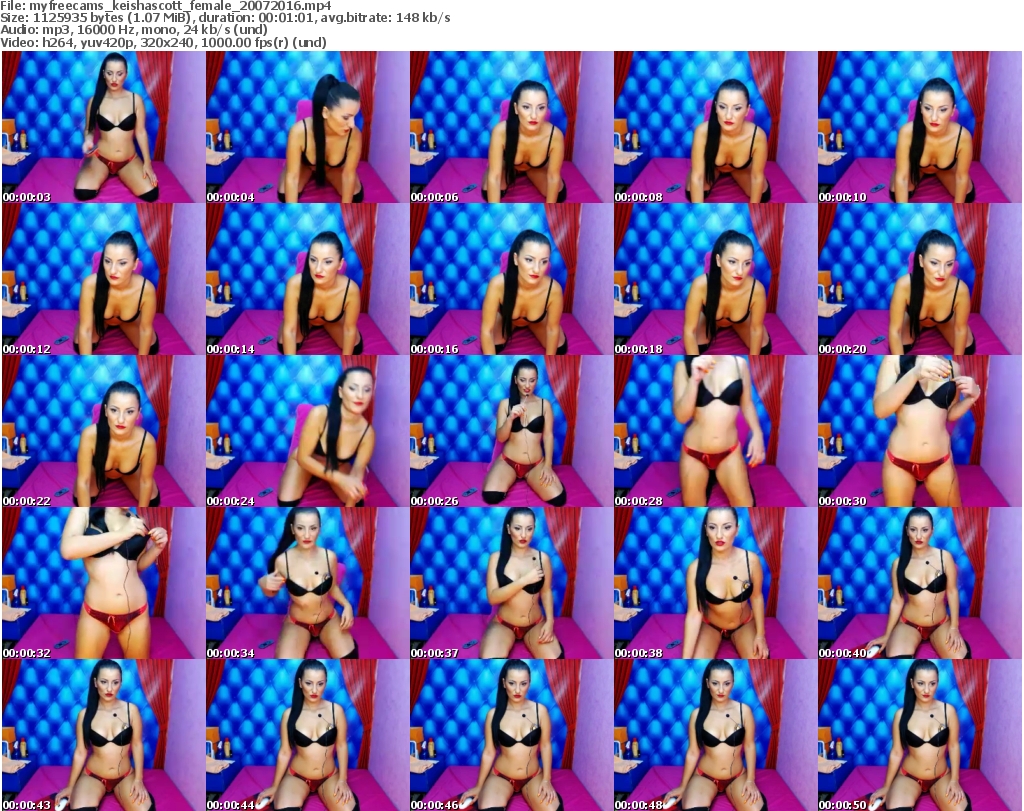Viewport: 1024px width, 811px height.
Task: Pick the frame at 00:00:22
Action: point(104,431)
